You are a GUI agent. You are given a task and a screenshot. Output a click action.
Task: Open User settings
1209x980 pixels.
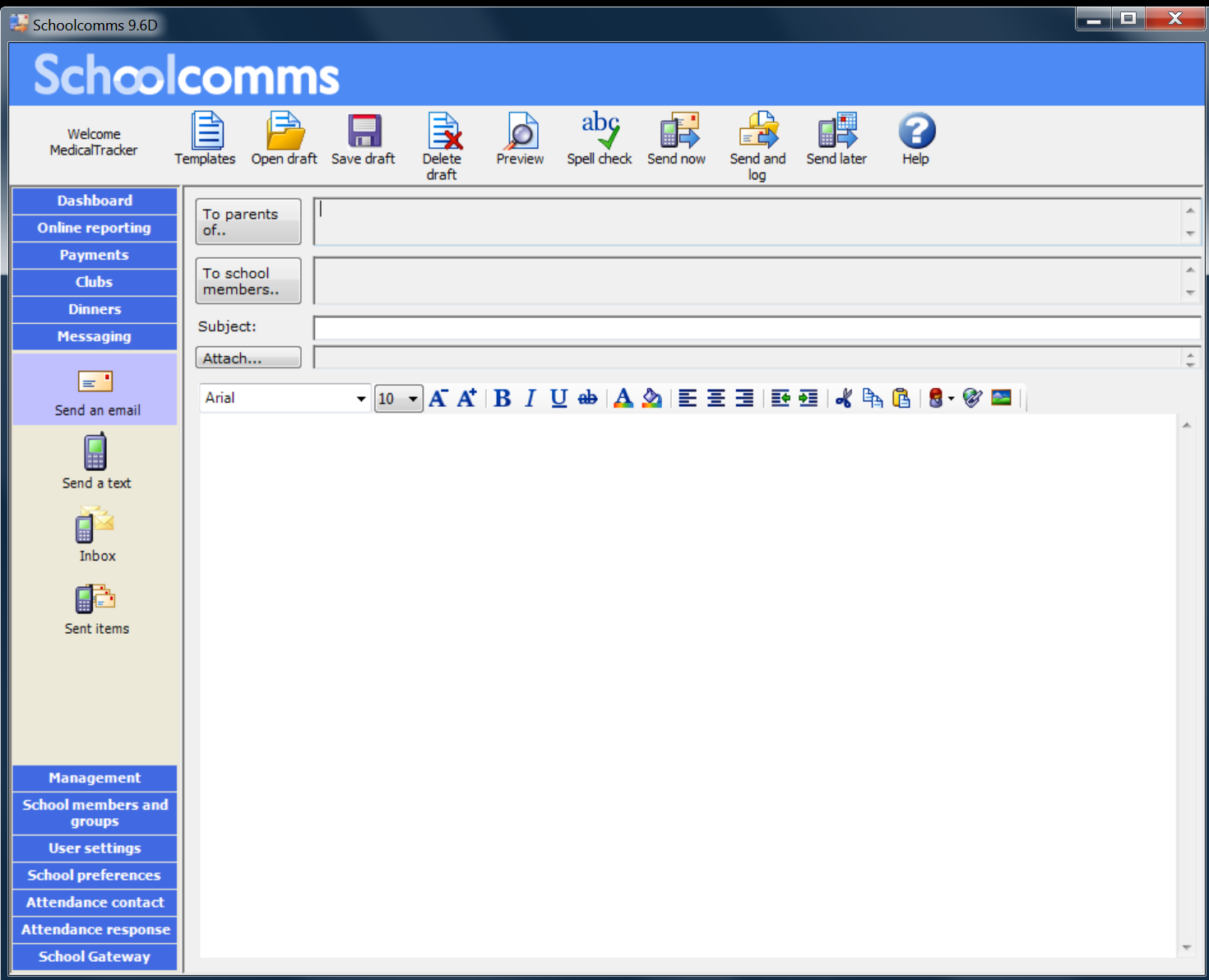point(95,848)
